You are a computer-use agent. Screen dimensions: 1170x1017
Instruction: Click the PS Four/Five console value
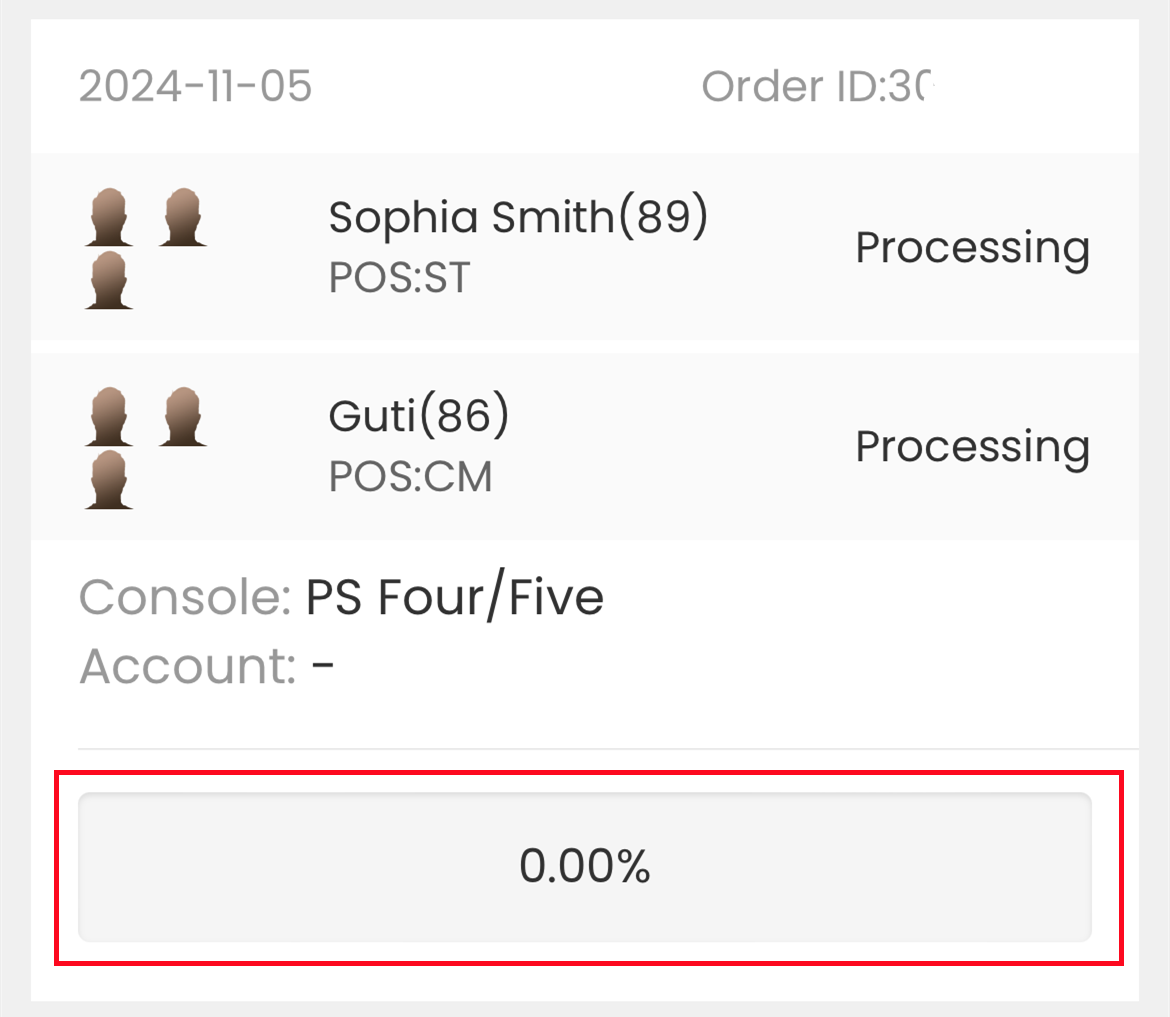pyautogui.click(x=454, y=598)
